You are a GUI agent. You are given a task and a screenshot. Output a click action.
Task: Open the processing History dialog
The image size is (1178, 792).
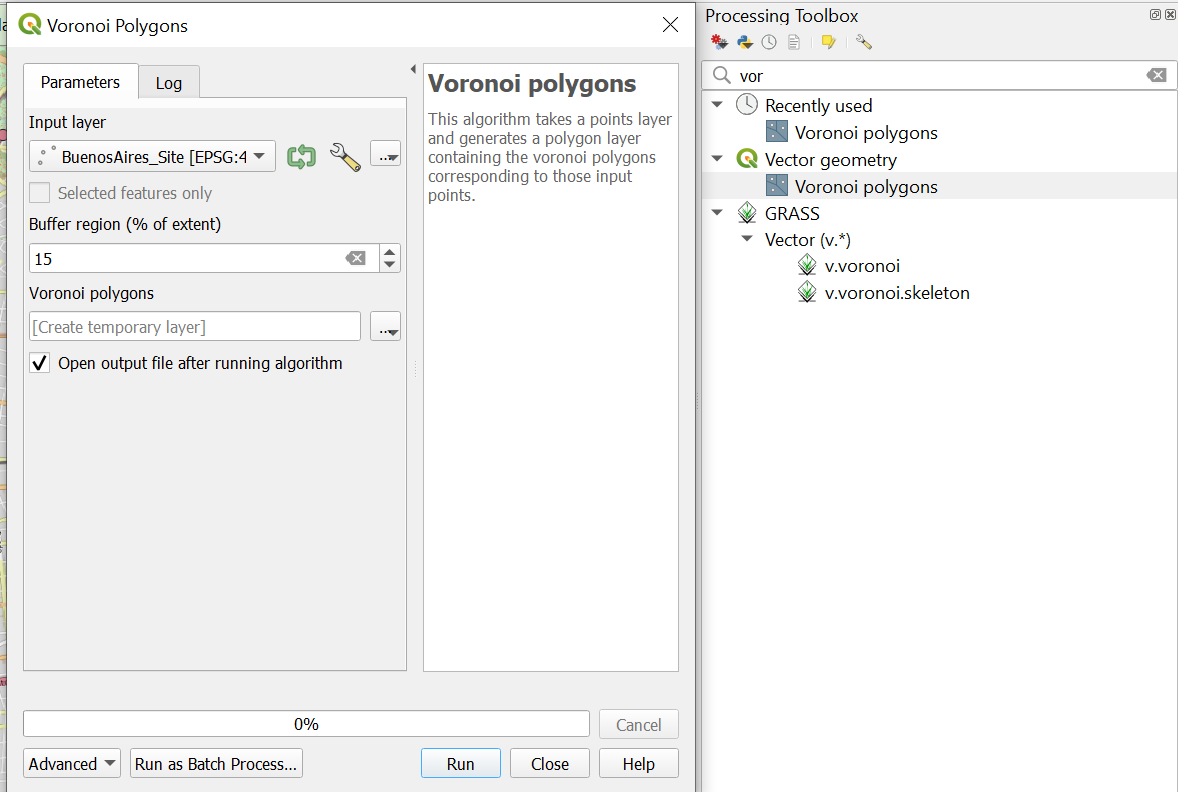(x=768, y=41)
